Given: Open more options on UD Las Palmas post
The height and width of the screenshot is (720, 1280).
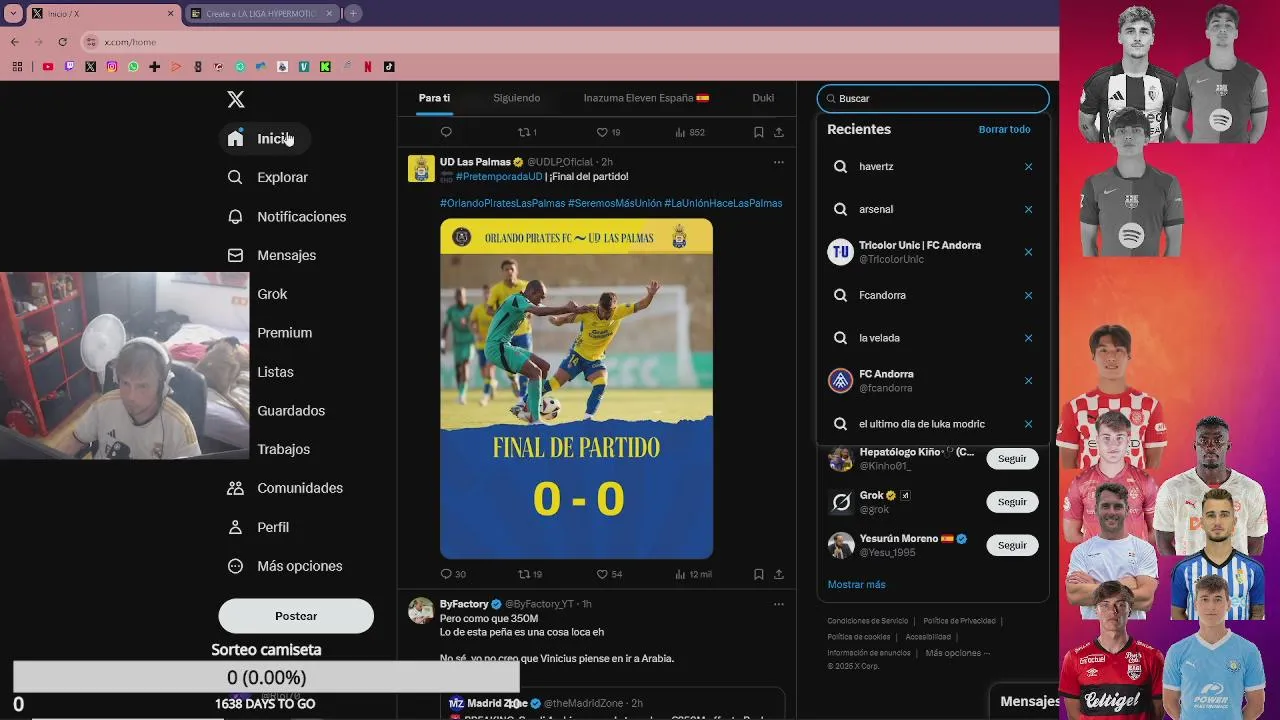Looking at the screenshot, I should (779, 162).
